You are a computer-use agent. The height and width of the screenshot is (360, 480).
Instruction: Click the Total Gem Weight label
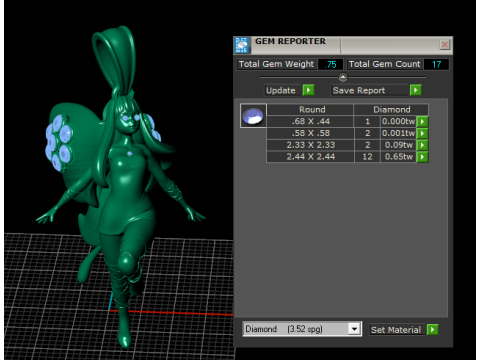click(276, 64)
